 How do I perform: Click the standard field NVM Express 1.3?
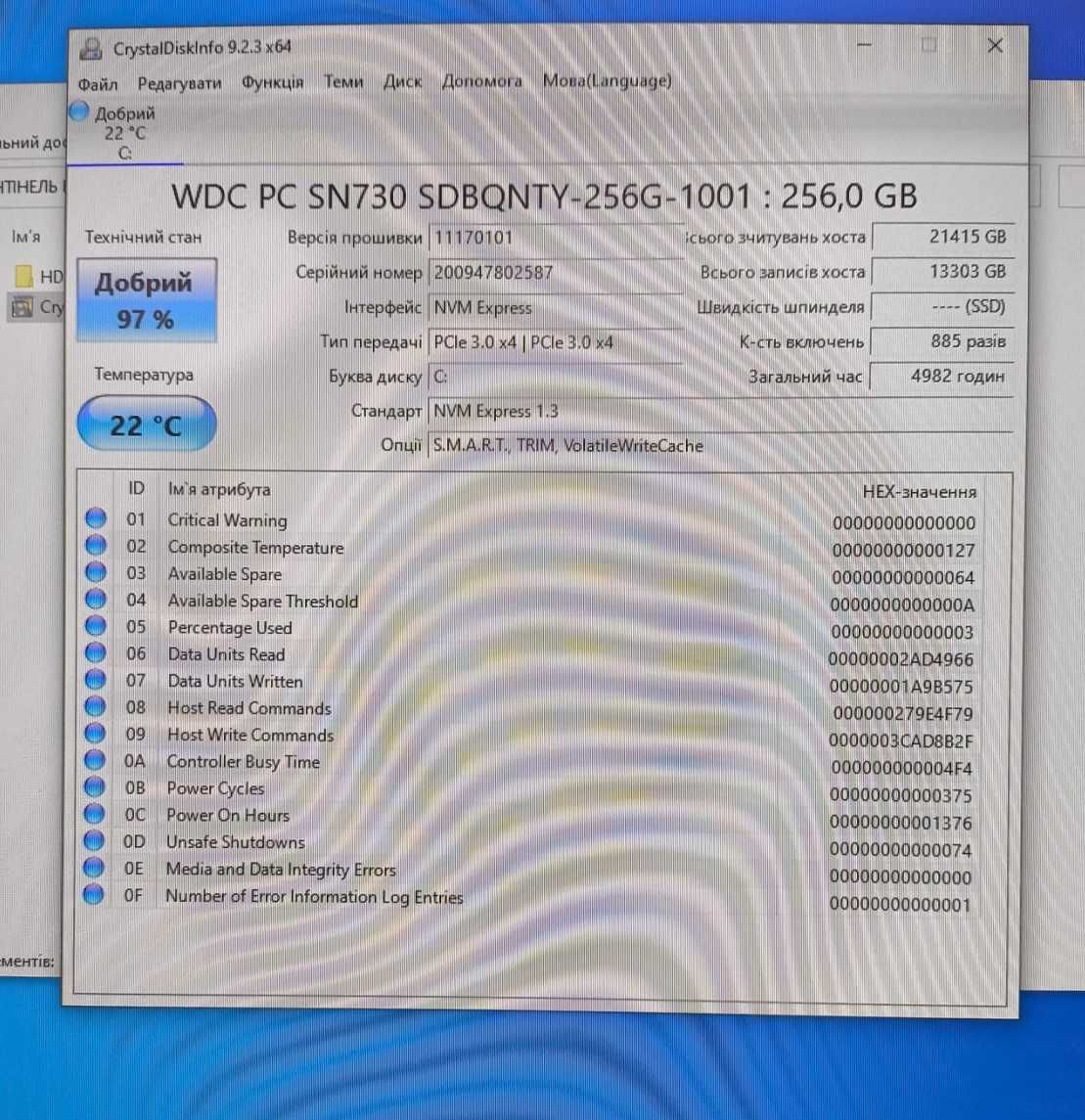[x=720, y=412]
